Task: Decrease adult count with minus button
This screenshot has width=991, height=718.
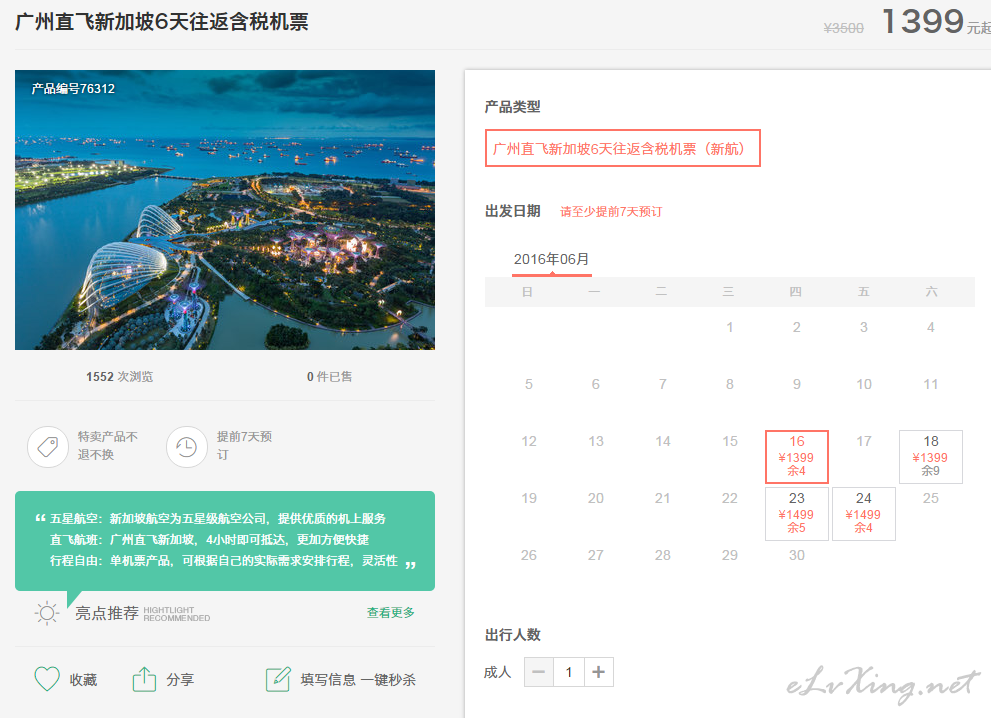Action: click(x=538, y=672)
